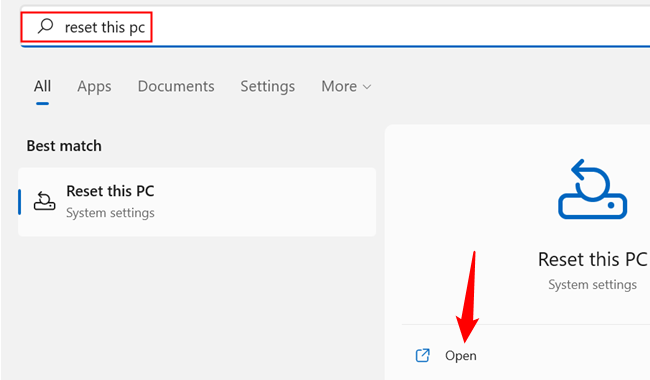Click the large blue Reset this PC icon
Screen dimensions: 650x380
592,189
